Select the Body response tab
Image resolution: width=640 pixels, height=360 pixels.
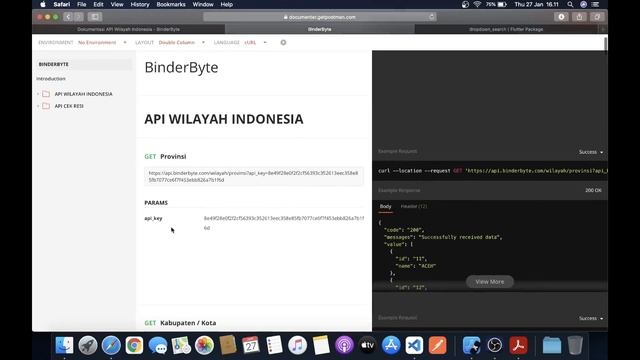click(385, 207)
